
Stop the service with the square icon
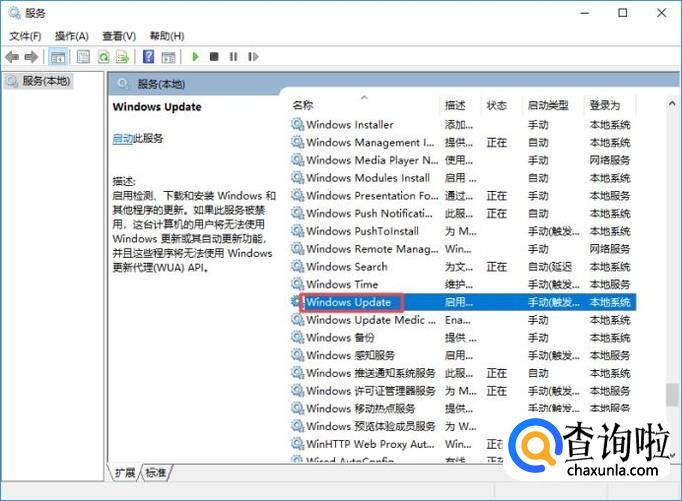(x=214, y=57)
